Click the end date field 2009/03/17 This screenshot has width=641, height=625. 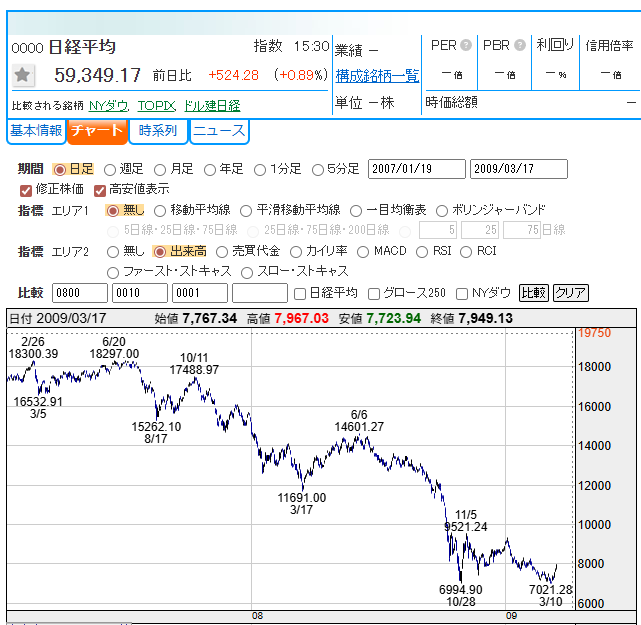[519, 169]
